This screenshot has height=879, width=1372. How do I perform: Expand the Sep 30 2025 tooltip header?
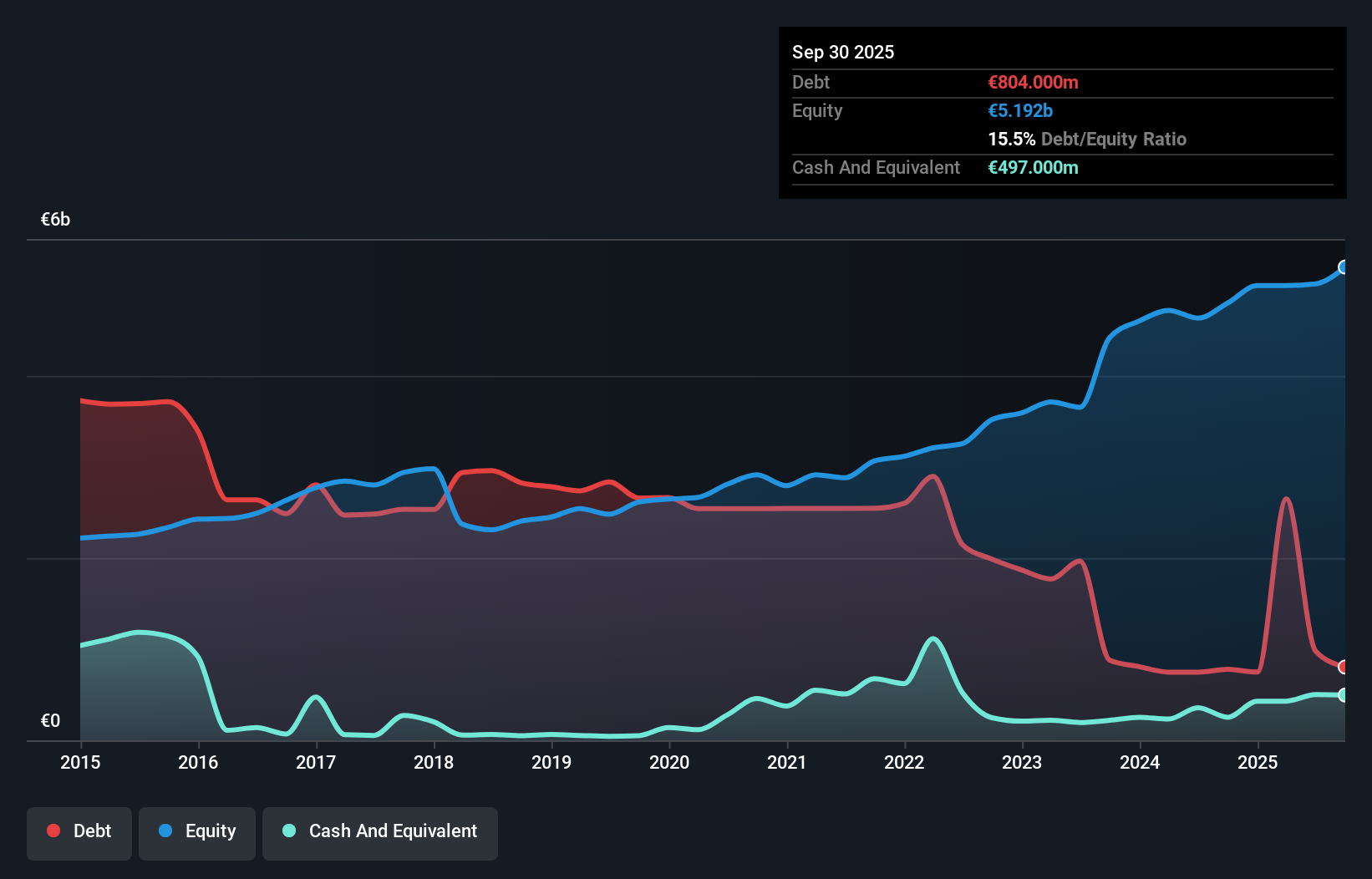point(844,52)
